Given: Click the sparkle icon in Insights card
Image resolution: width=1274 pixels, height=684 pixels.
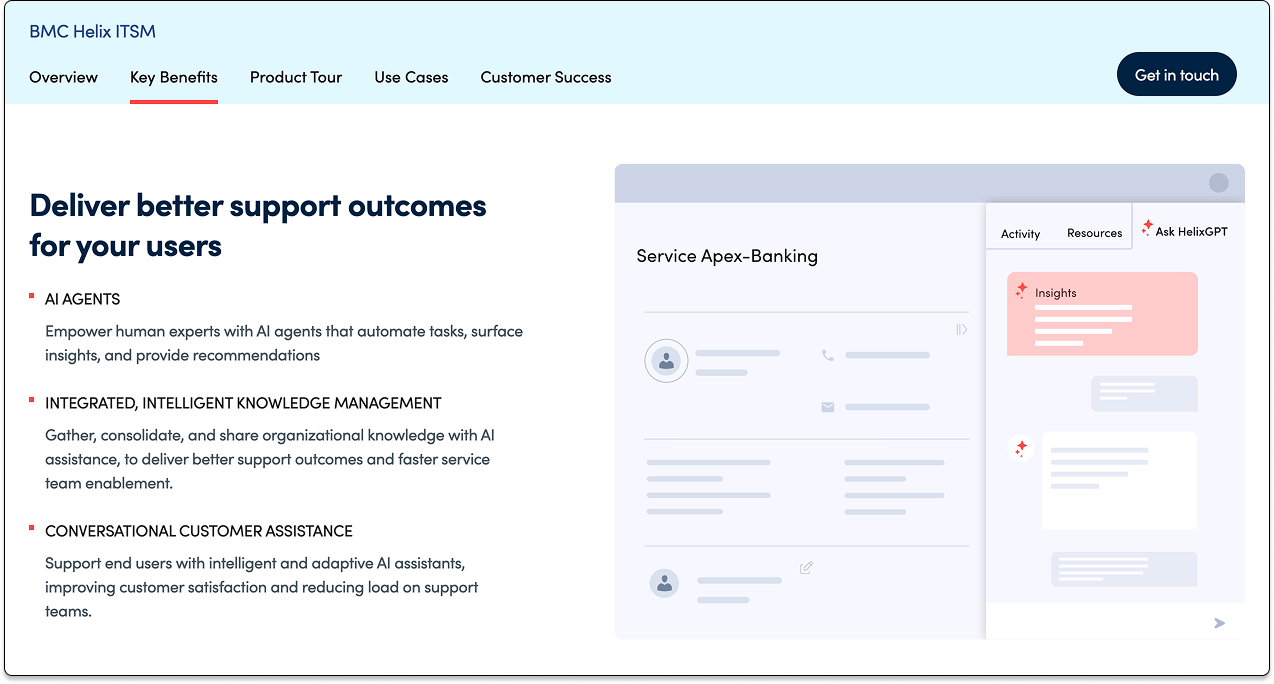Looking at the screenshot, I should point(1021,290).
